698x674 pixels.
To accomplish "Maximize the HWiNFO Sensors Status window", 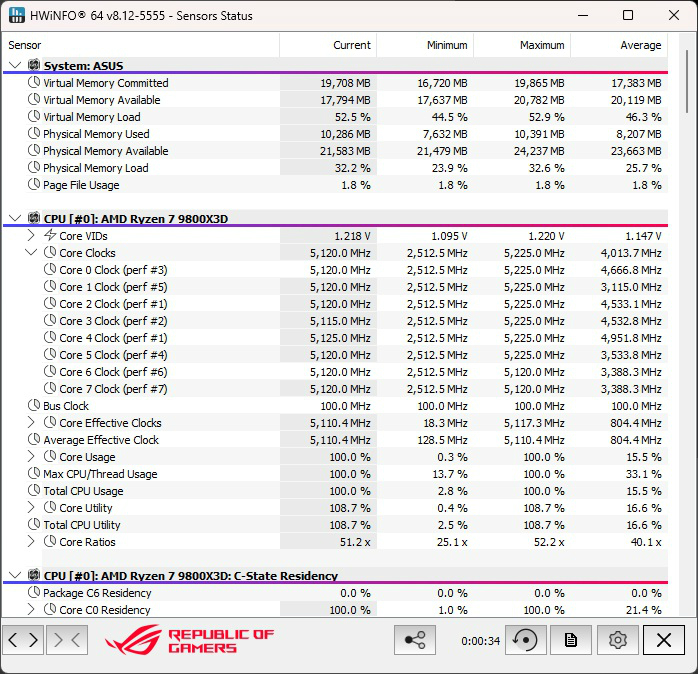I will pyautogui.click(x=628, y=15).
